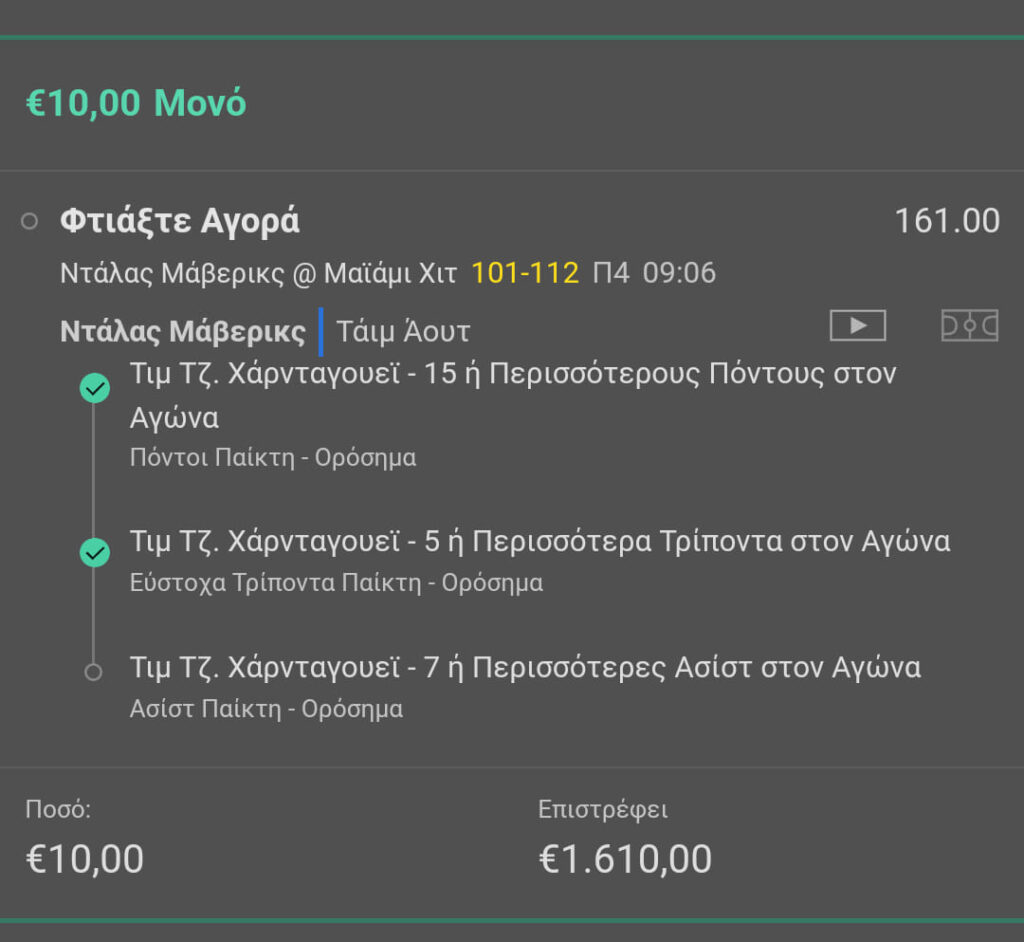This screenshot has width=1024, height=942.
Task: Click the 161.00 odds value
Action: click(946, 221)
